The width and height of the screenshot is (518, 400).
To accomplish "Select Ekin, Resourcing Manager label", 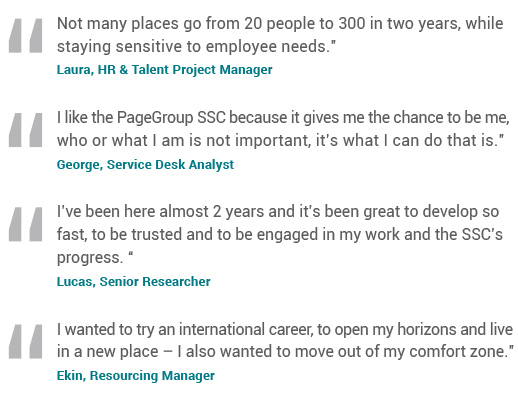I will tap(136, 376).
